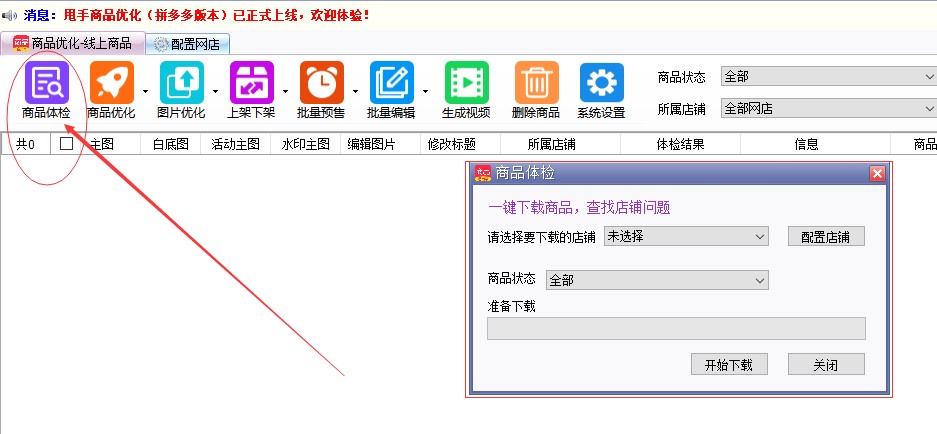Screen dimensions: 937x434
Task: Click the 所属店铺 column header
Action: pos(561,144)
